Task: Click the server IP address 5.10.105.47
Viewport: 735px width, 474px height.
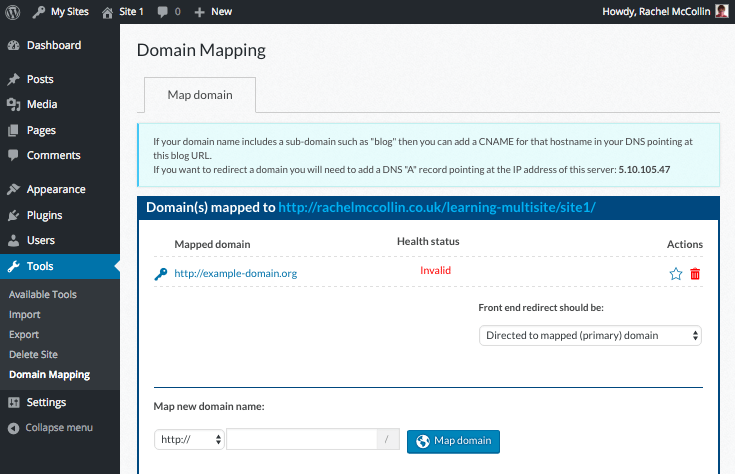Action: pos(644,170)
